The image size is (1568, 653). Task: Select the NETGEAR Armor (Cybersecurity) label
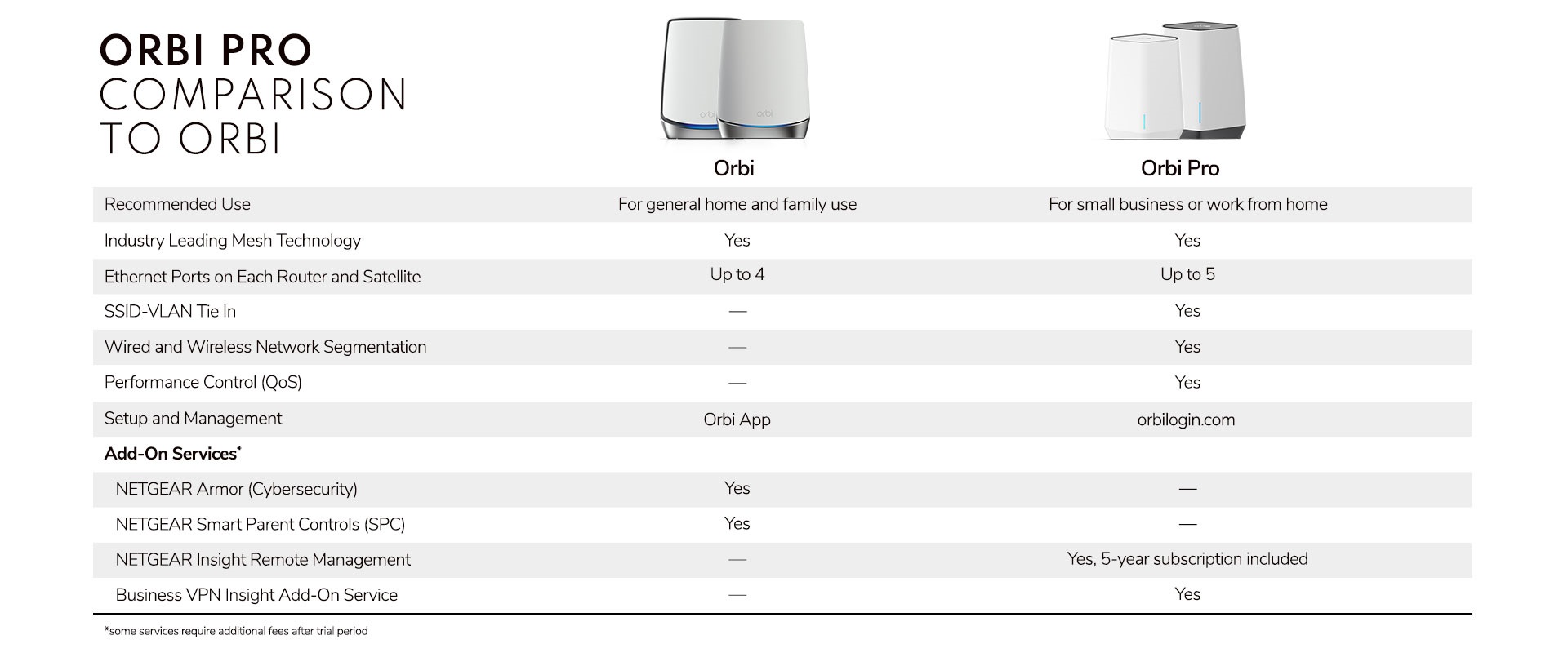(236, 489)
